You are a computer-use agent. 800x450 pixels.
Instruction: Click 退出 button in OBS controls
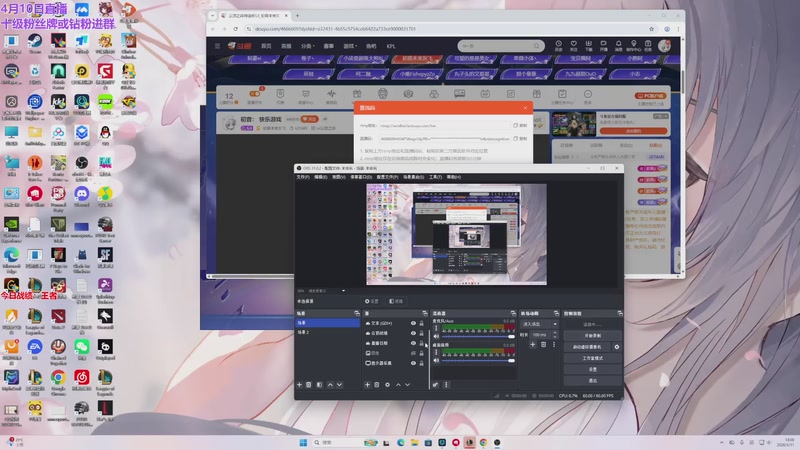point(593,381)
